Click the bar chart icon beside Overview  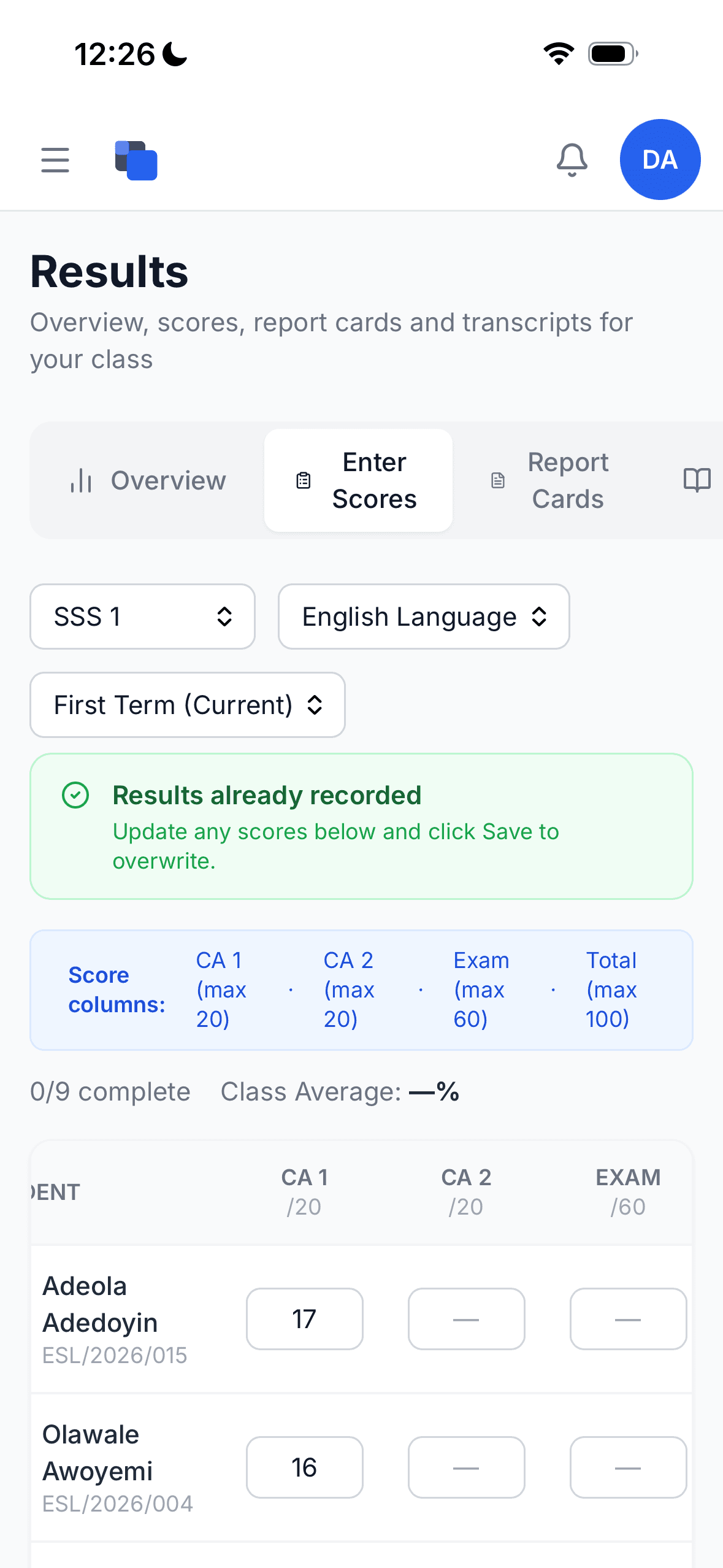[x=82, y=480]
